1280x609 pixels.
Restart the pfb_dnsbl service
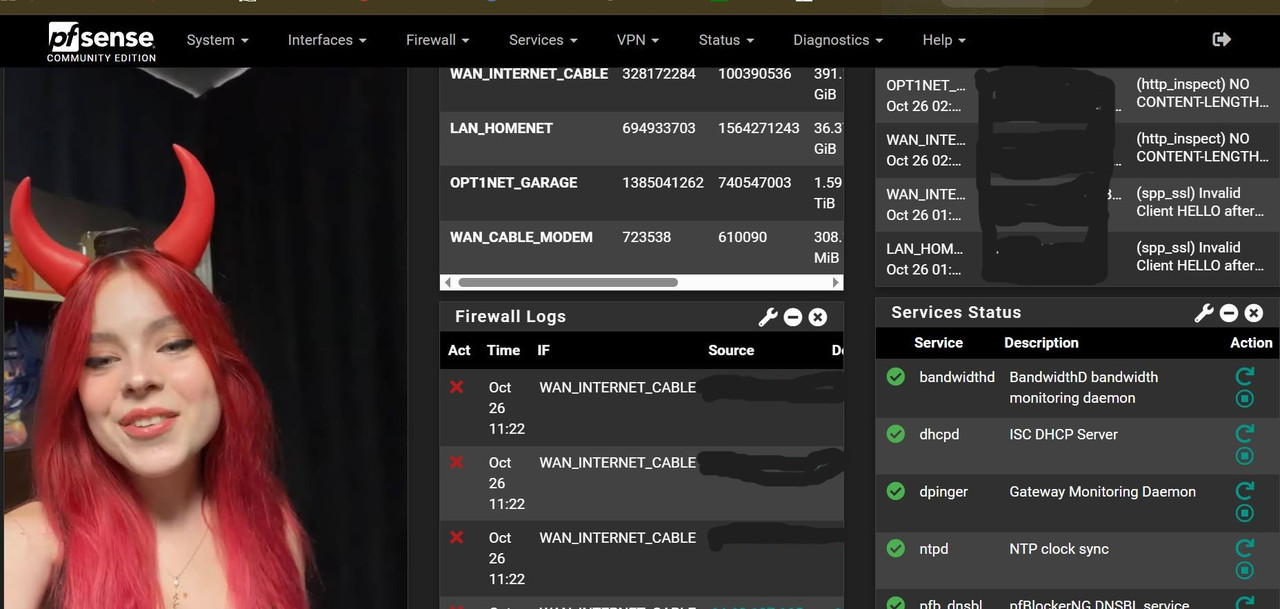click(1245, 603)
